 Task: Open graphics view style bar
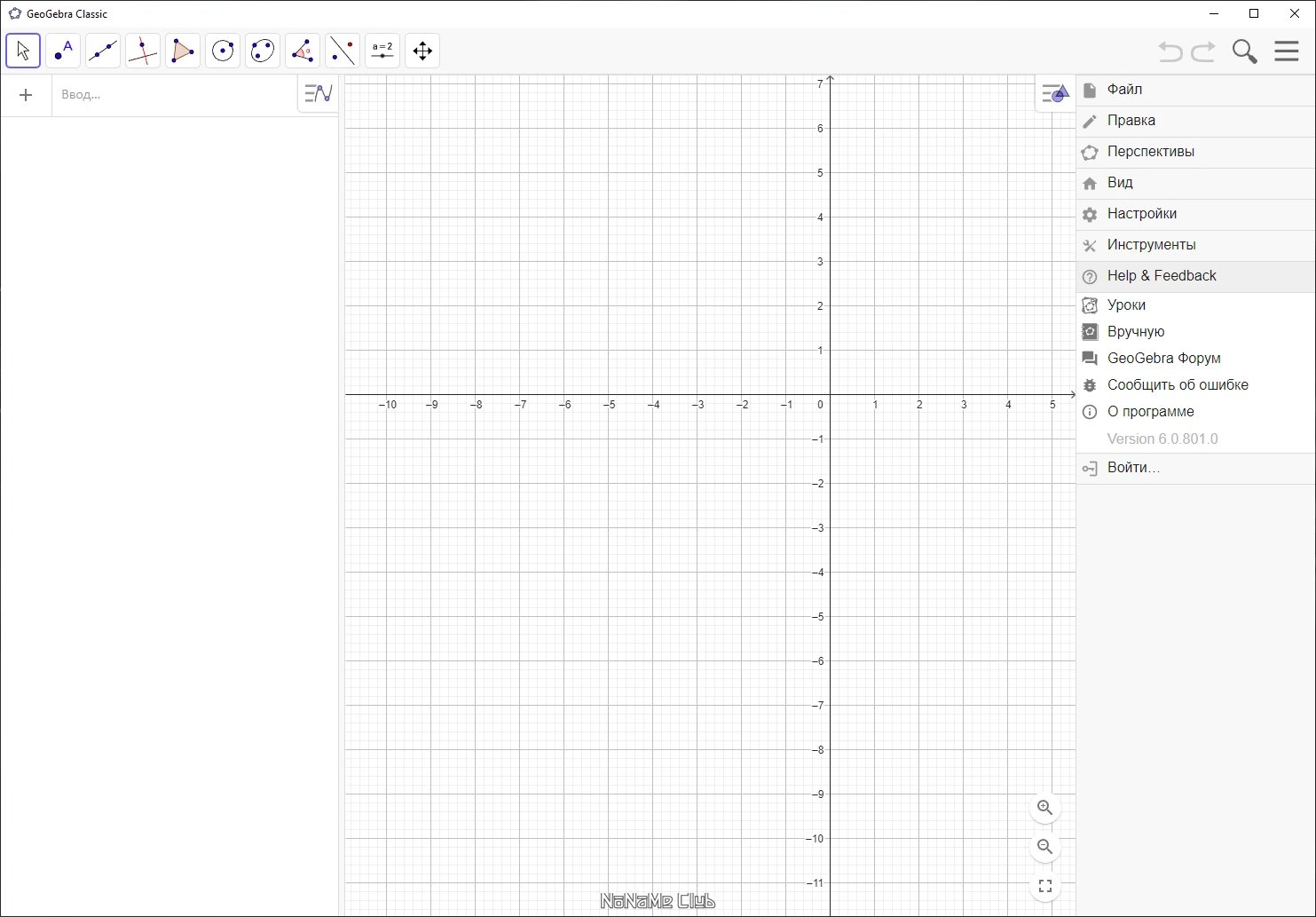click(1055, 93)
